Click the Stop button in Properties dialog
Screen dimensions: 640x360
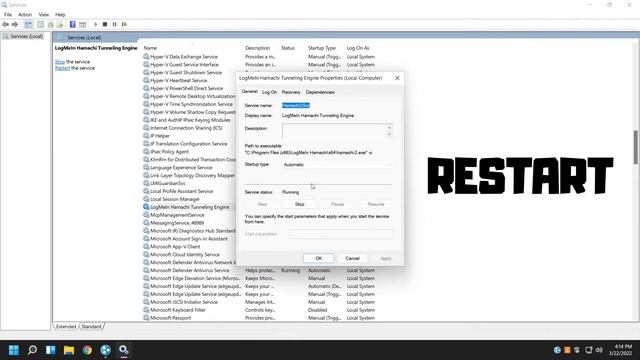point(300,204)
